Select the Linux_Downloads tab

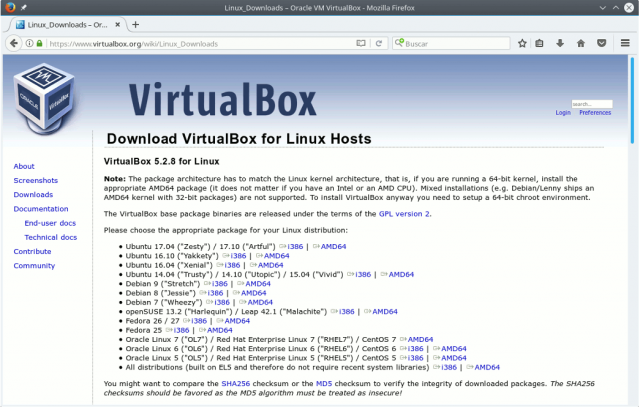coord(67,25)
